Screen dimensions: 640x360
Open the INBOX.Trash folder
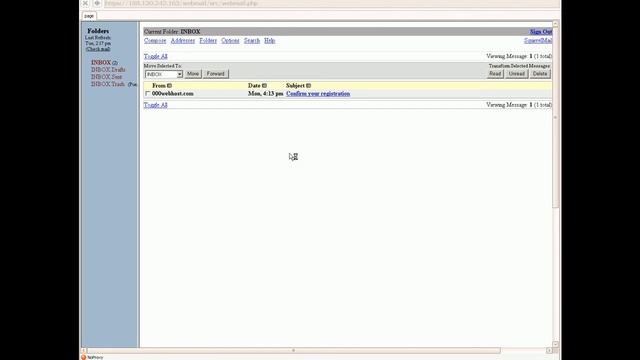click(108, 84)
